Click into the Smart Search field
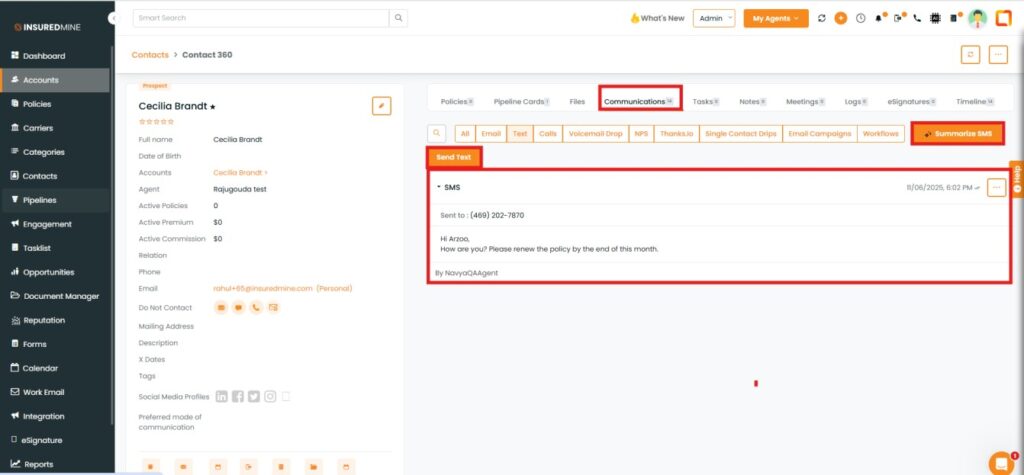The height and width of the screenshot is (475, 1024). [260, 18]
